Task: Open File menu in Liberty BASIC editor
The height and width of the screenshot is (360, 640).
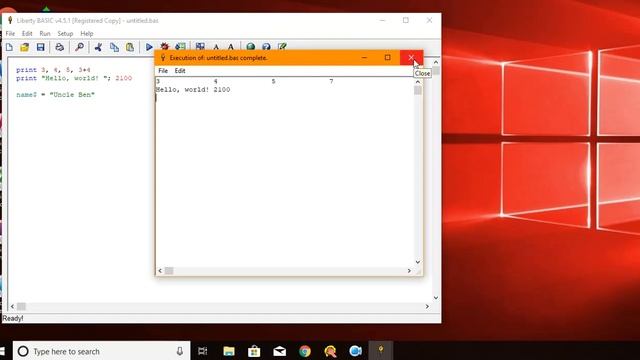Action: (x=10, y=33)
